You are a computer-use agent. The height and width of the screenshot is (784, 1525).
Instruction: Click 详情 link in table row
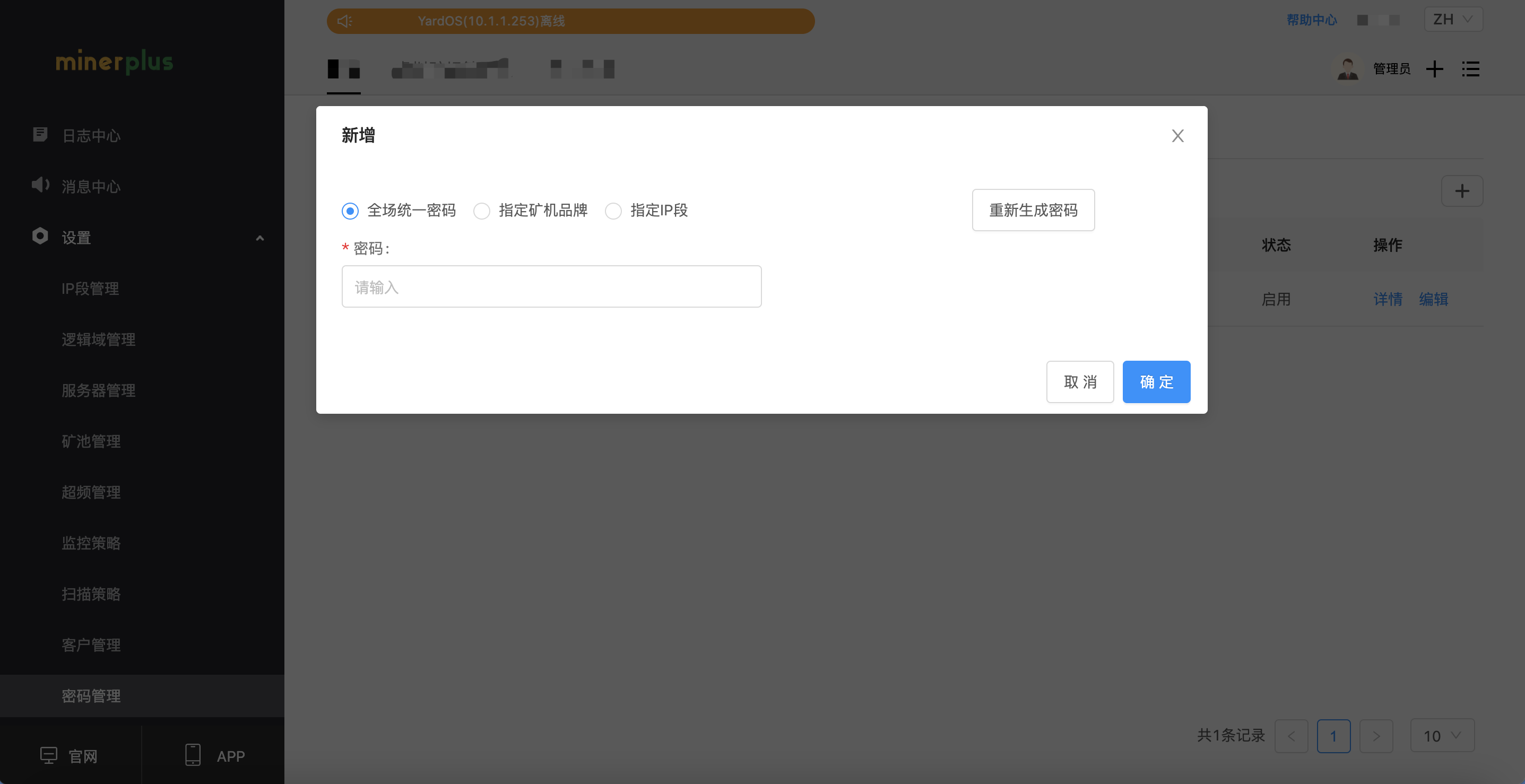(x=1388, y=299)
